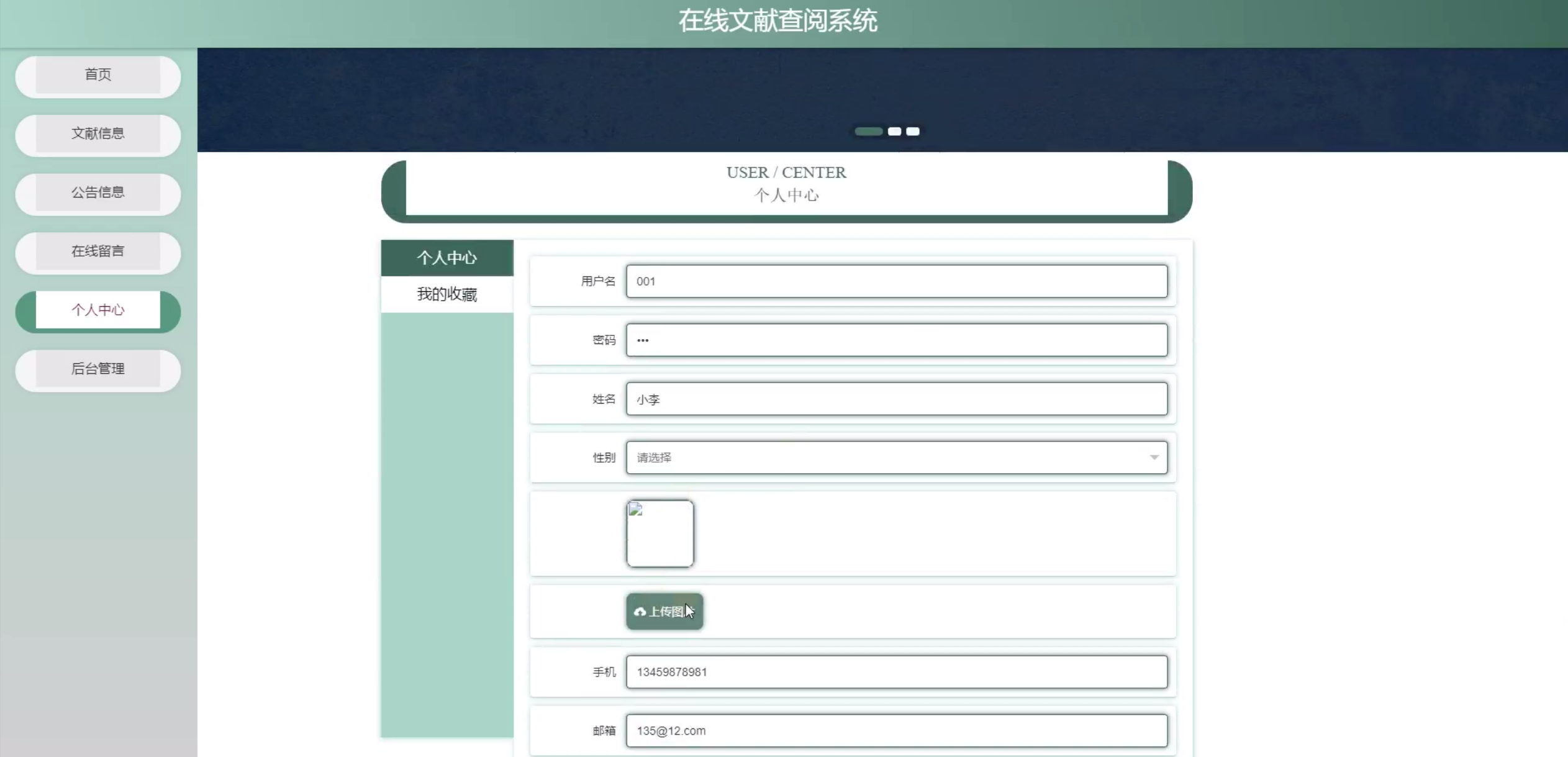Screen dimensions: 1568x757
Task: Switch to 我的收藏 tab
Action: pos(447,294)
